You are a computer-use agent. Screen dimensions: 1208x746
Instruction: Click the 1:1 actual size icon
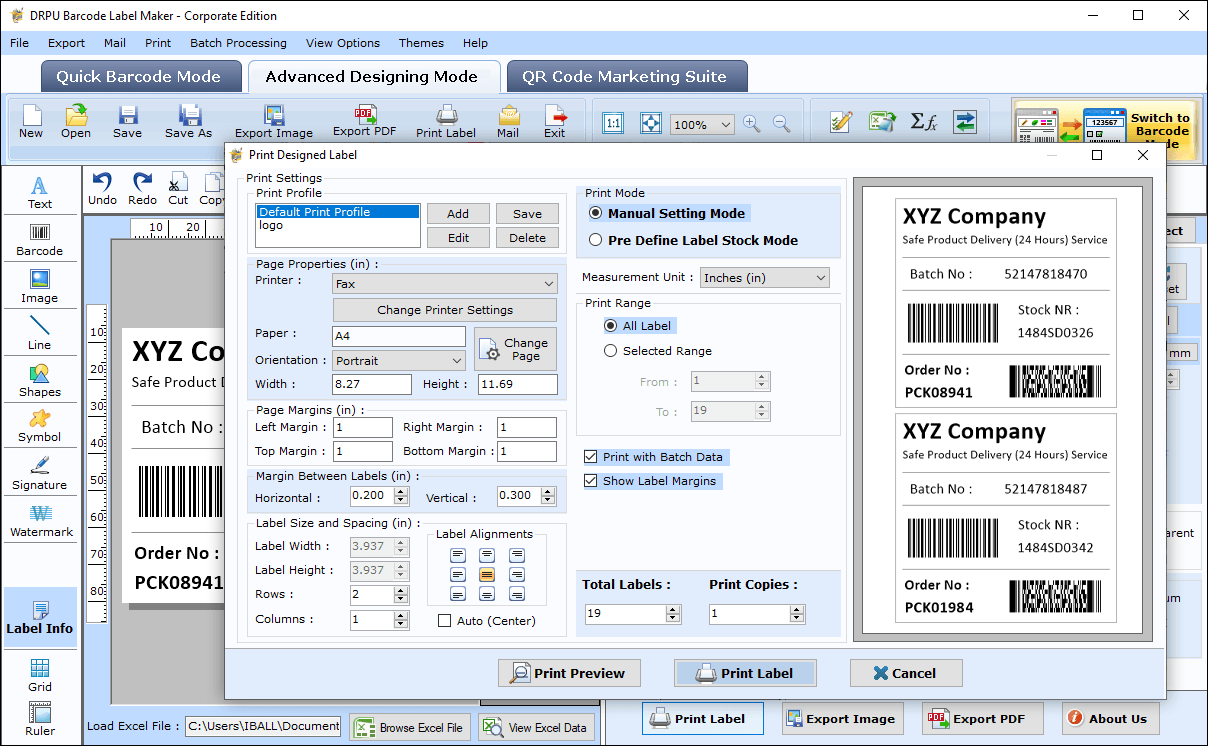pyautogui.click(x=613, y=124)
